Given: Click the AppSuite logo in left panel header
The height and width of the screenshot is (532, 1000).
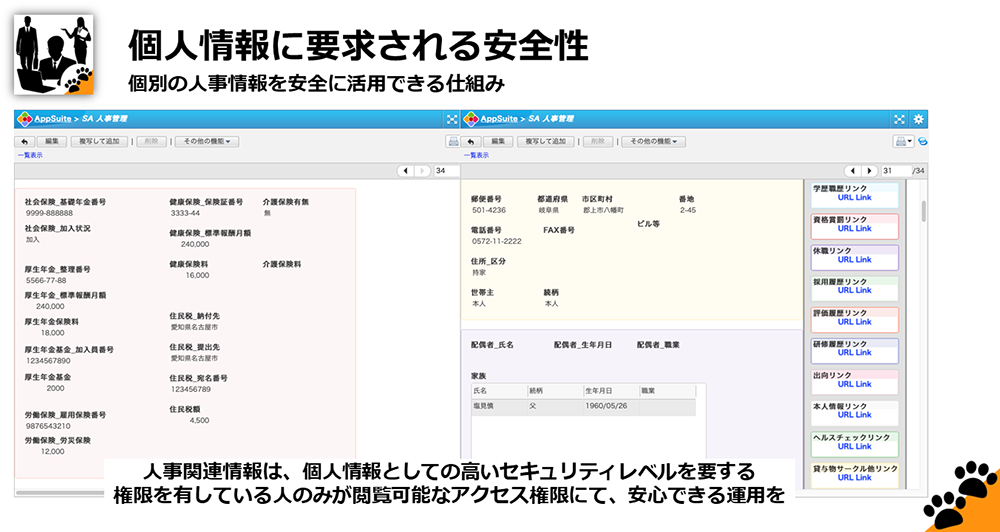Looking at the screenshot, I should 23,118.
